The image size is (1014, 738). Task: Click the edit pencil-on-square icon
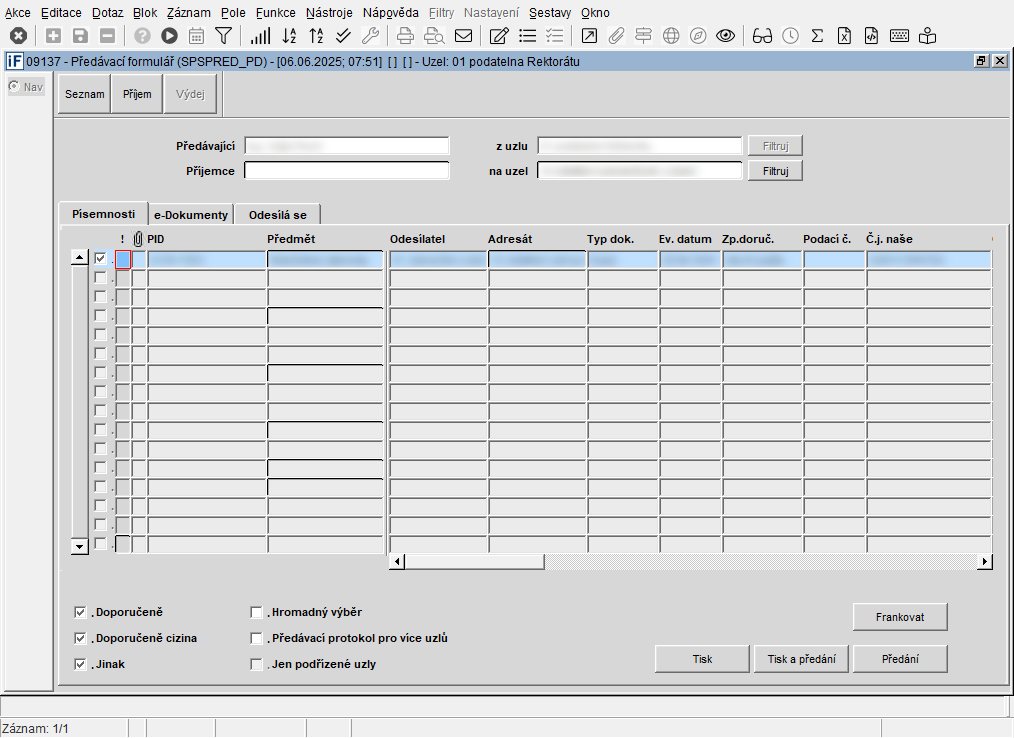coord(499,36)
